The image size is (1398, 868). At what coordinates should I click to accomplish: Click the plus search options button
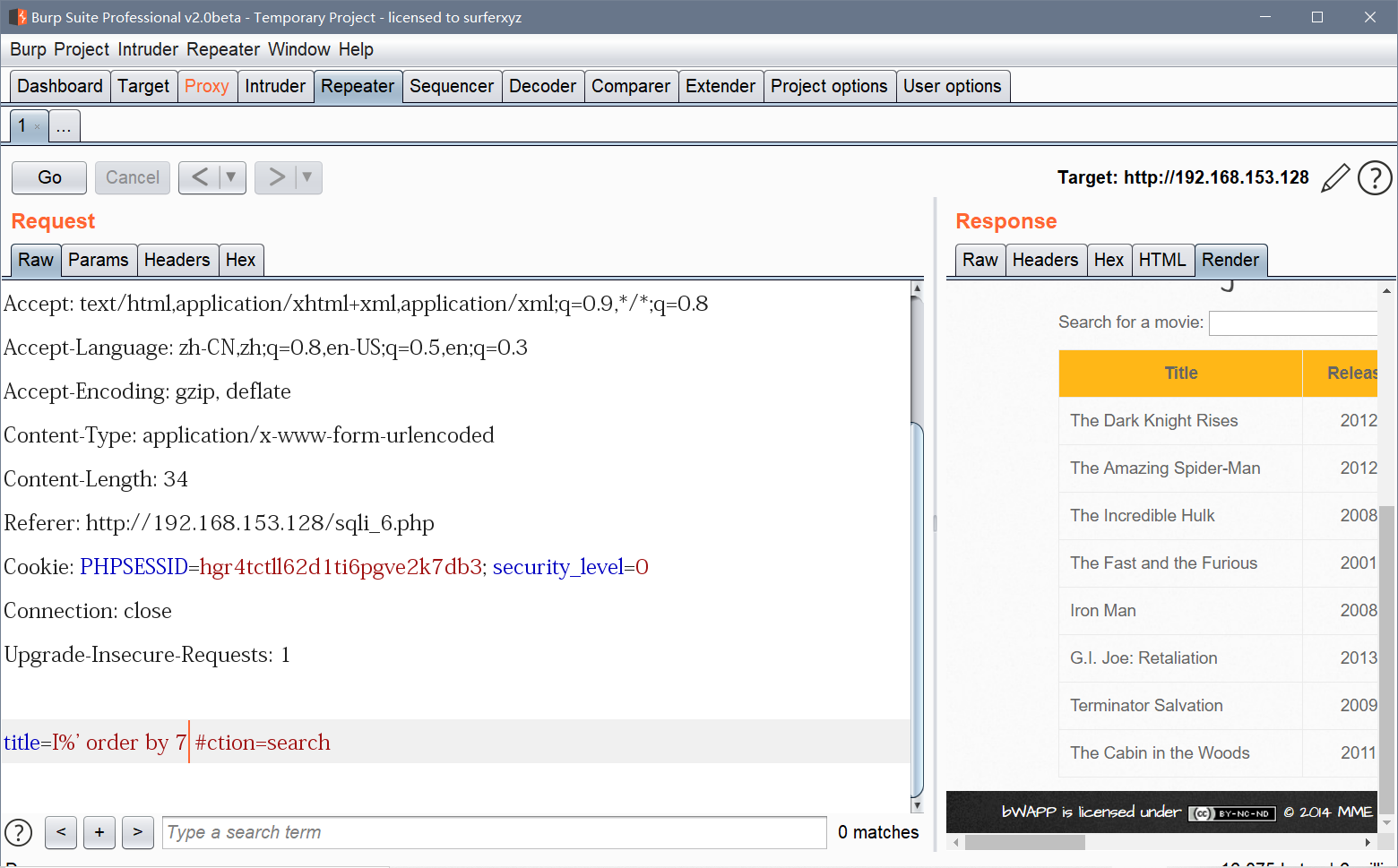pos(99,832)
